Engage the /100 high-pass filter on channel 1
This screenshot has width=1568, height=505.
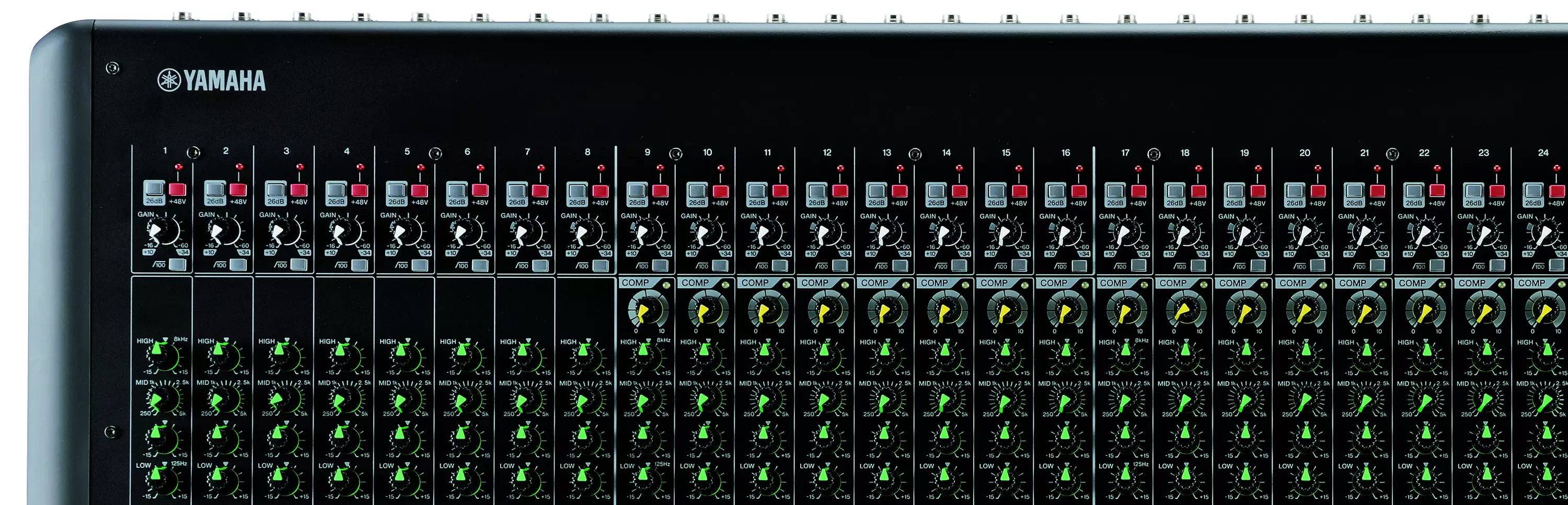pyautogui.click(x=178, y=264)
